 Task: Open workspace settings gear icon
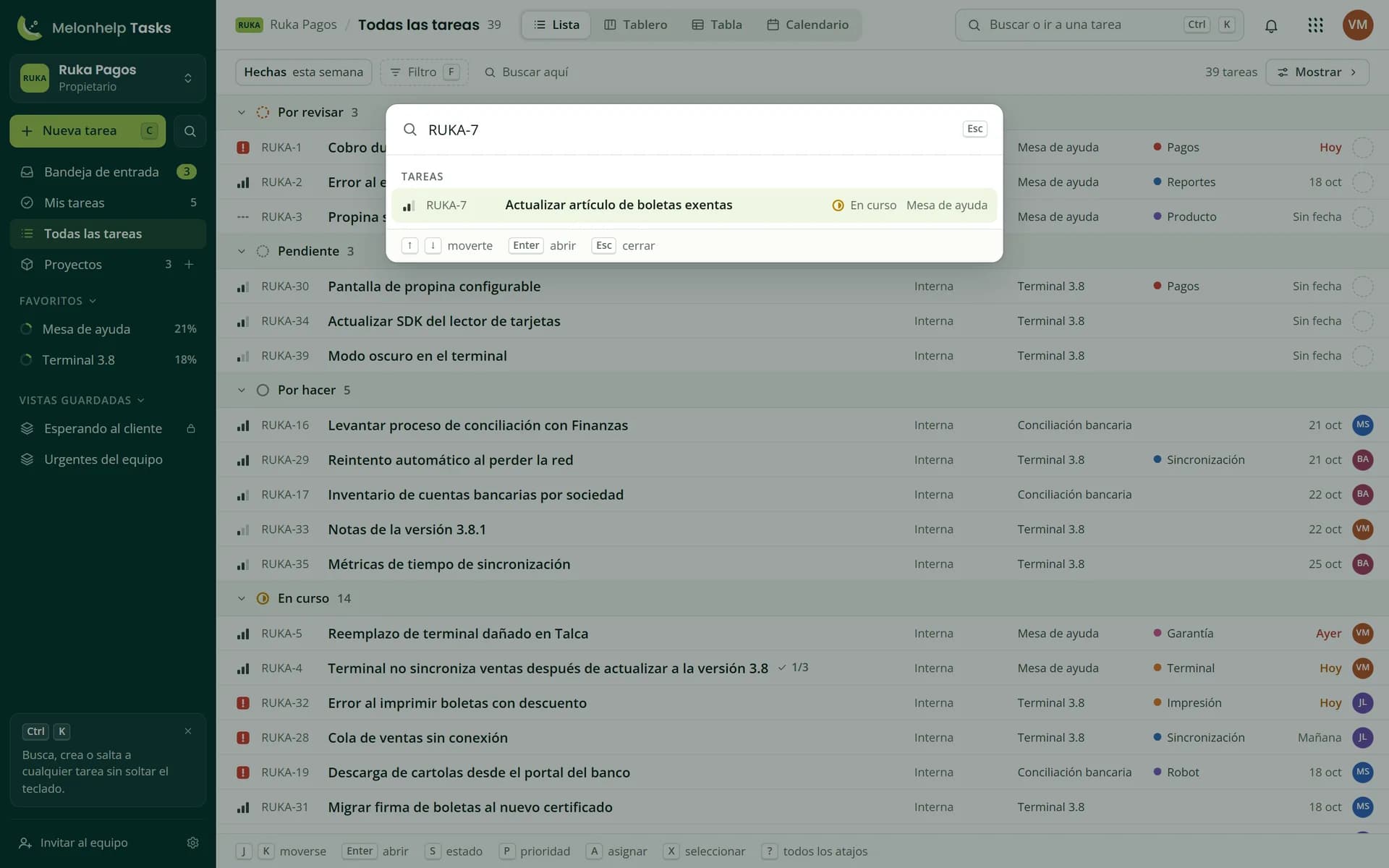[x=192, y=843]
